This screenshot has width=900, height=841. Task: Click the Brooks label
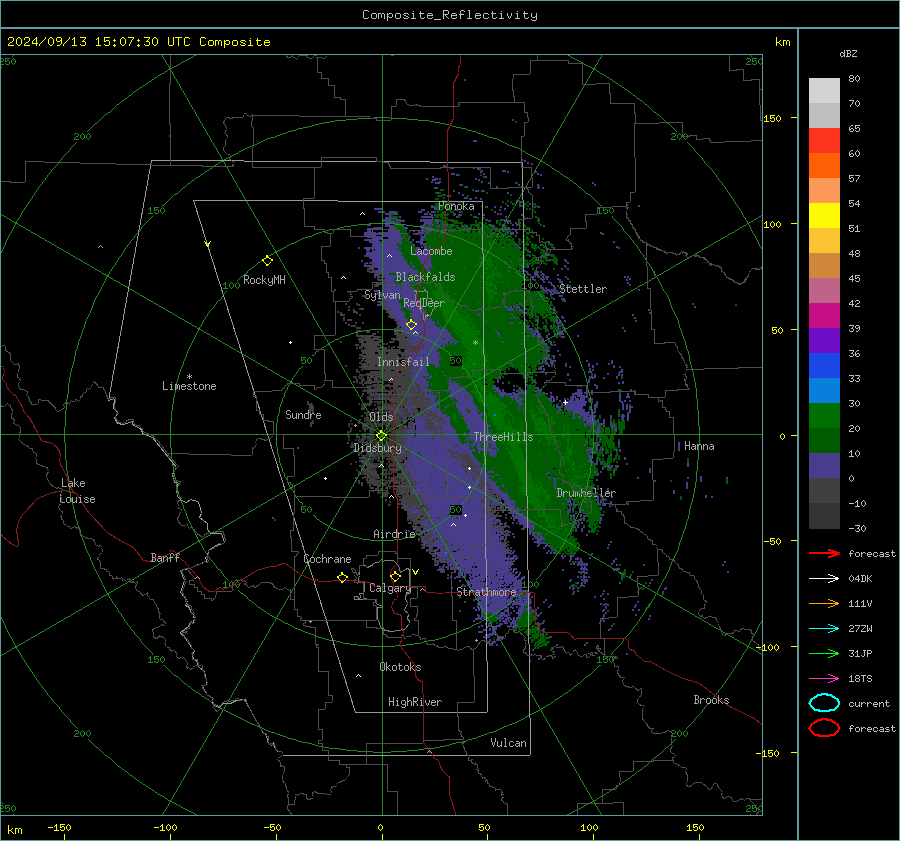click(x=711, y=700)
